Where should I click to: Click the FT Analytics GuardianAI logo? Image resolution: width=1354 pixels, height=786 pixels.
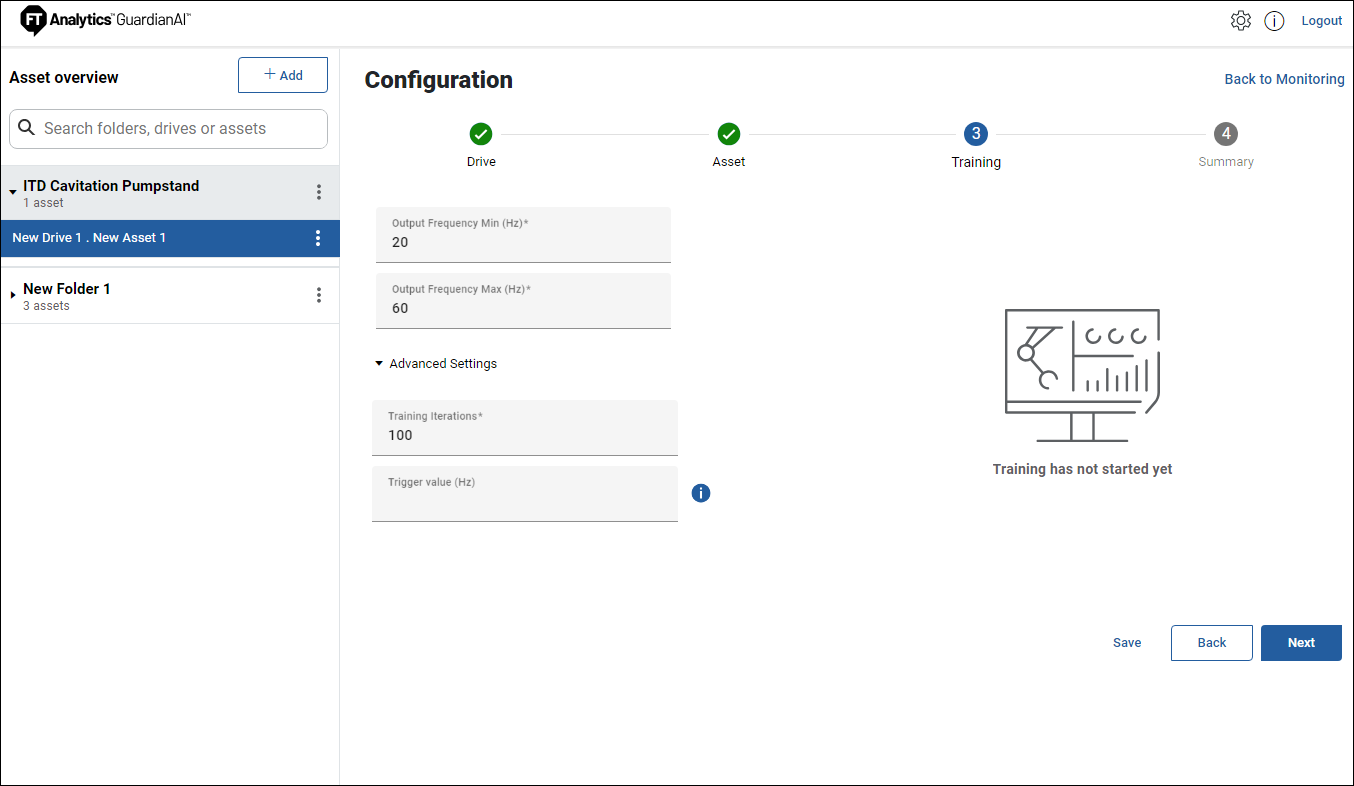point(105,20)
